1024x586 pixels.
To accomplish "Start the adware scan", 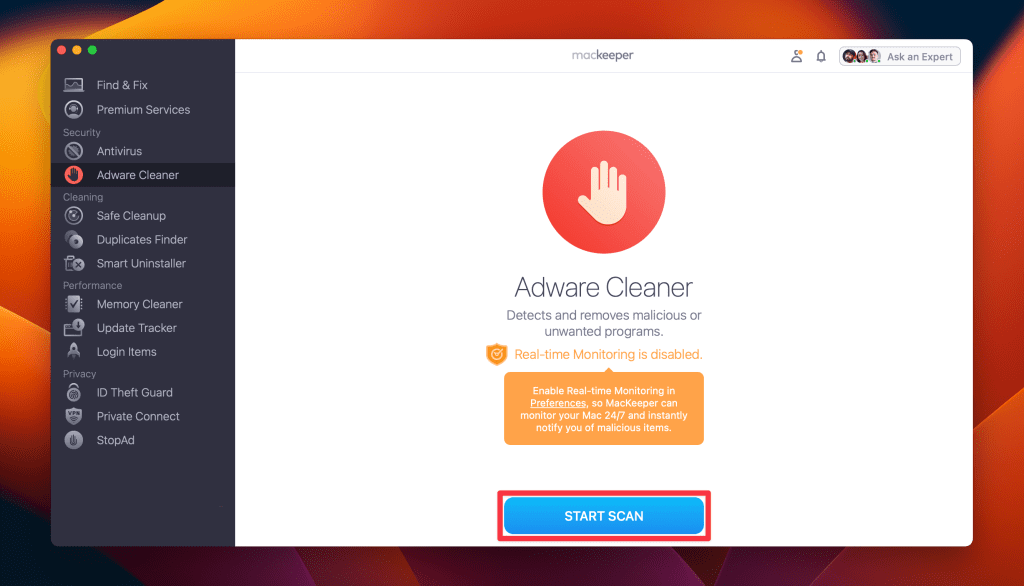I will coord(603,516).
